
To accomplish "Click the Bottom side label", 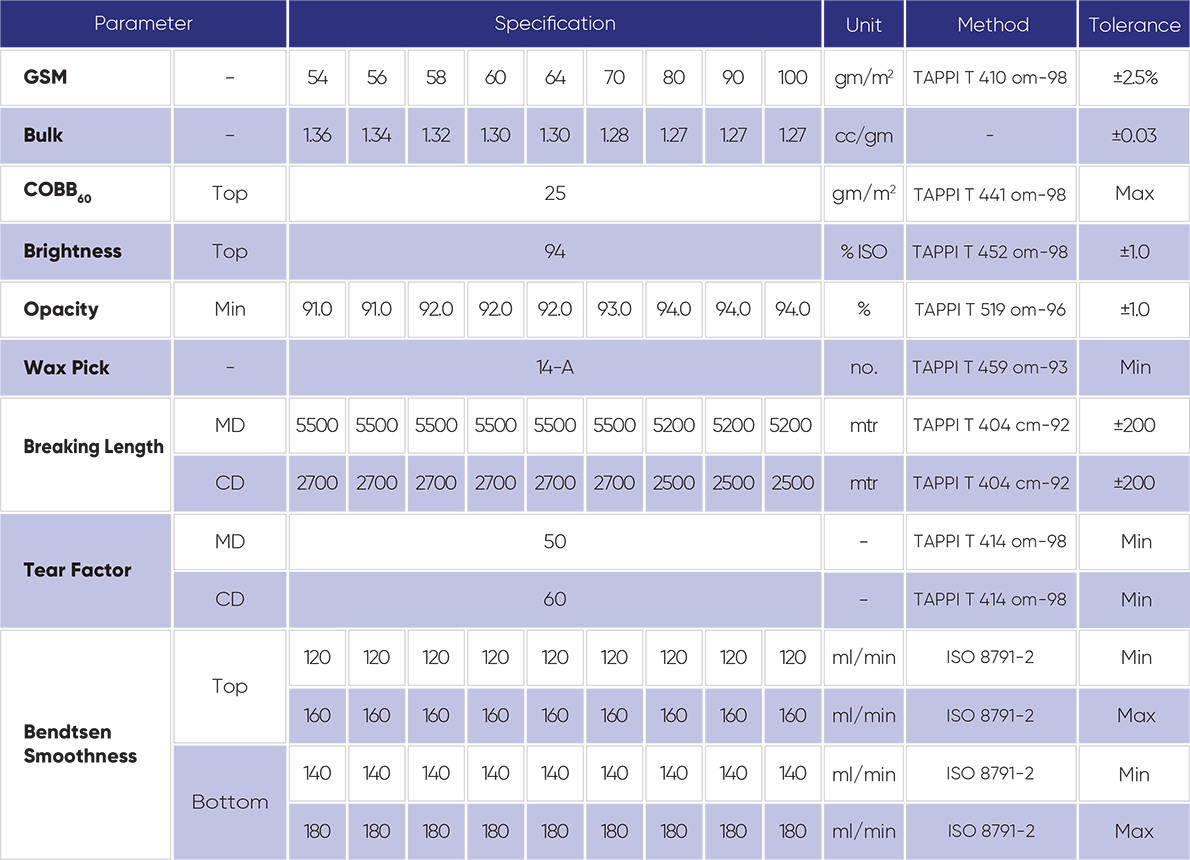I will [230, 802].
